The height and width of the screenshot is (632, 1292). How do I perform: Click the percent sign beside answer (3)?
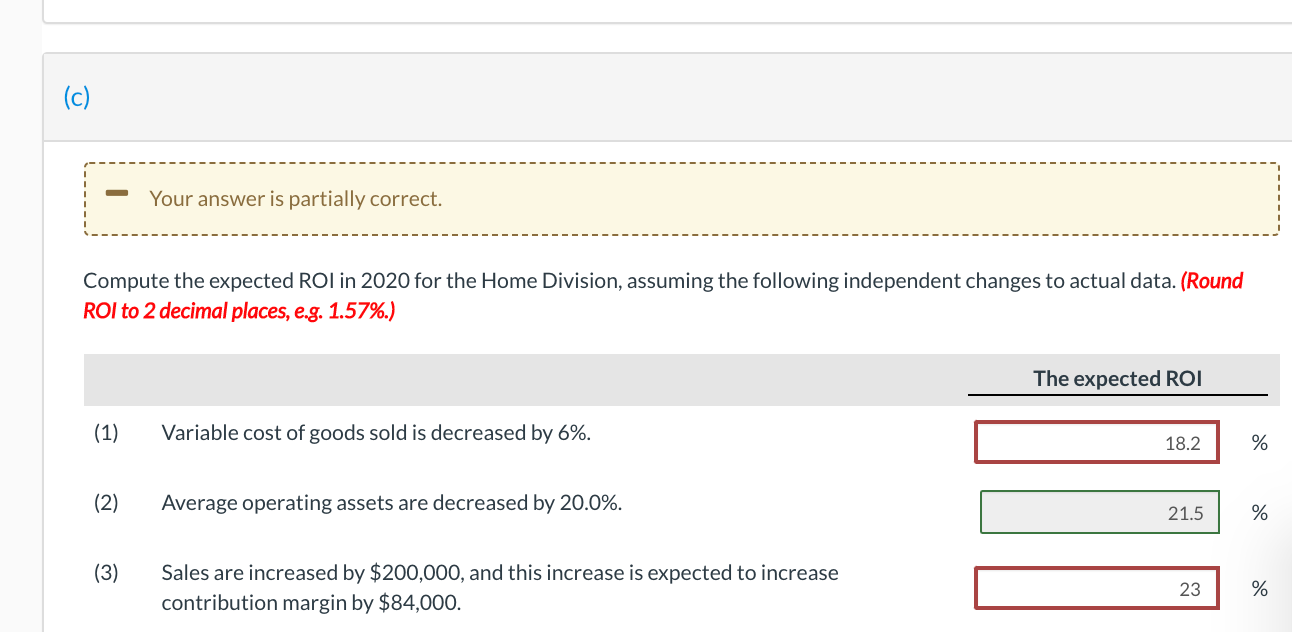(1258, 588)
